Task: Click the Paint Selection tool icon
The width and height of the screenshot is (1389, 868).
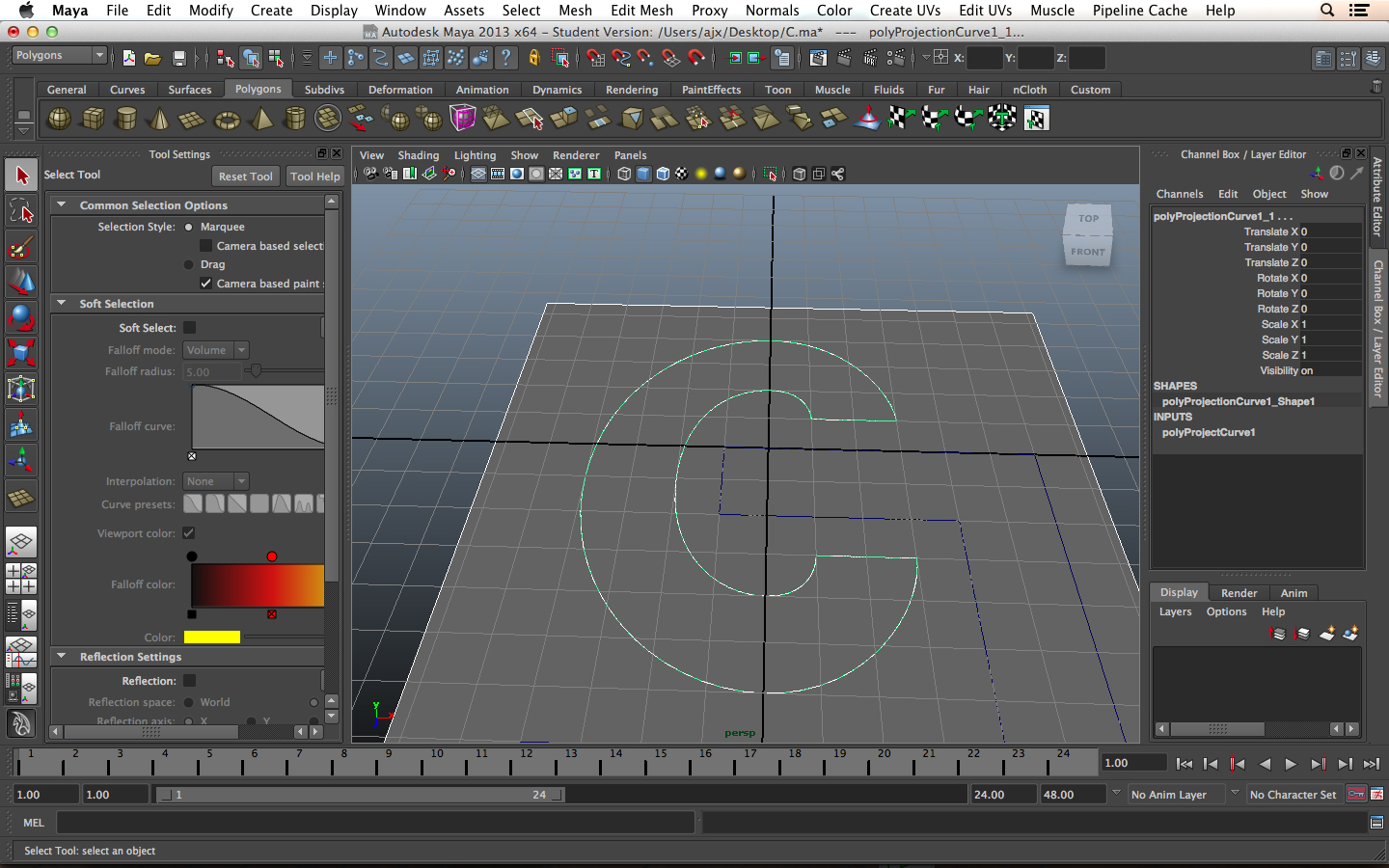Action: 21,247
